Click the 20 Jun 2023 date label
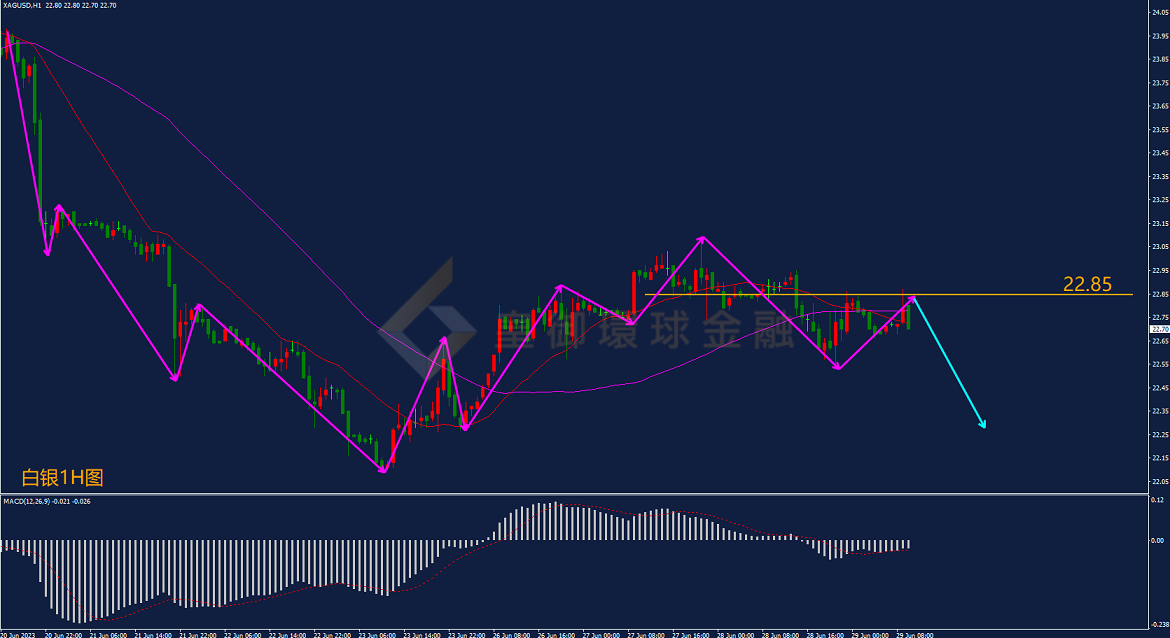This screenshot has width=1170, height=638. [17, 635]
